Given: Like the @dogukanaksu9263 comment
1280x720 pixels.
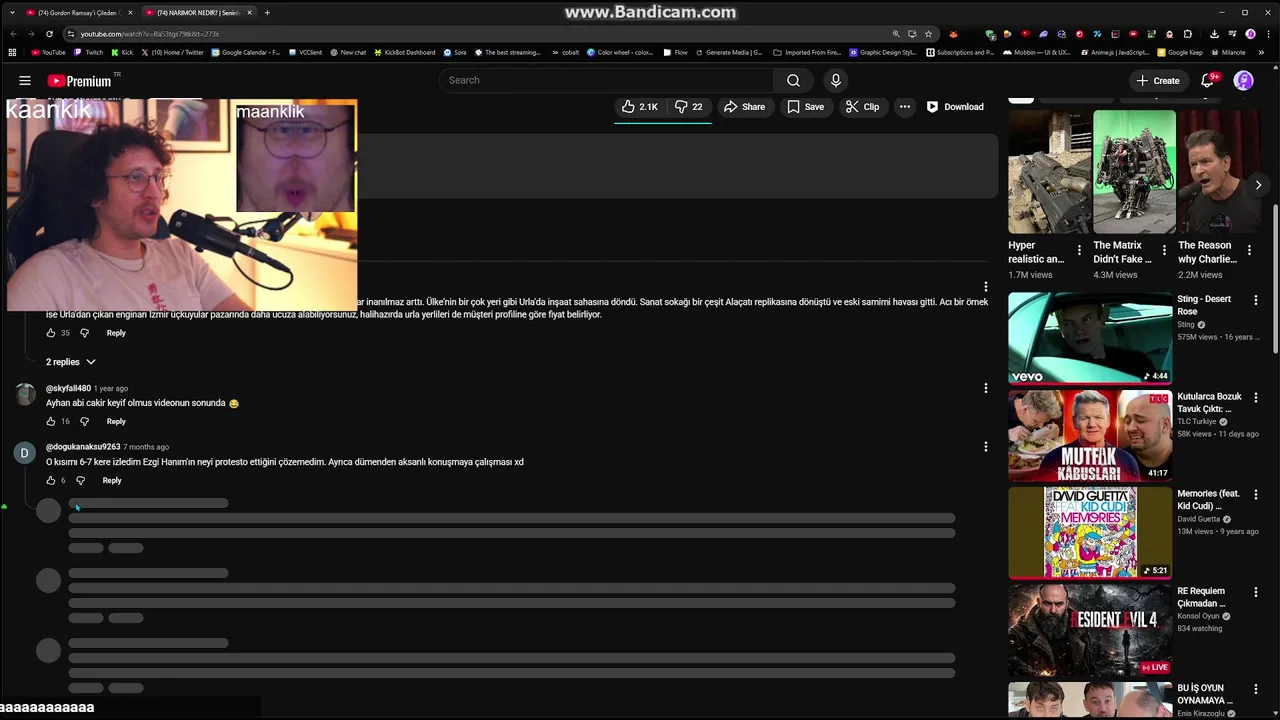Looking at the screenshot, I should tap(51, 480).
